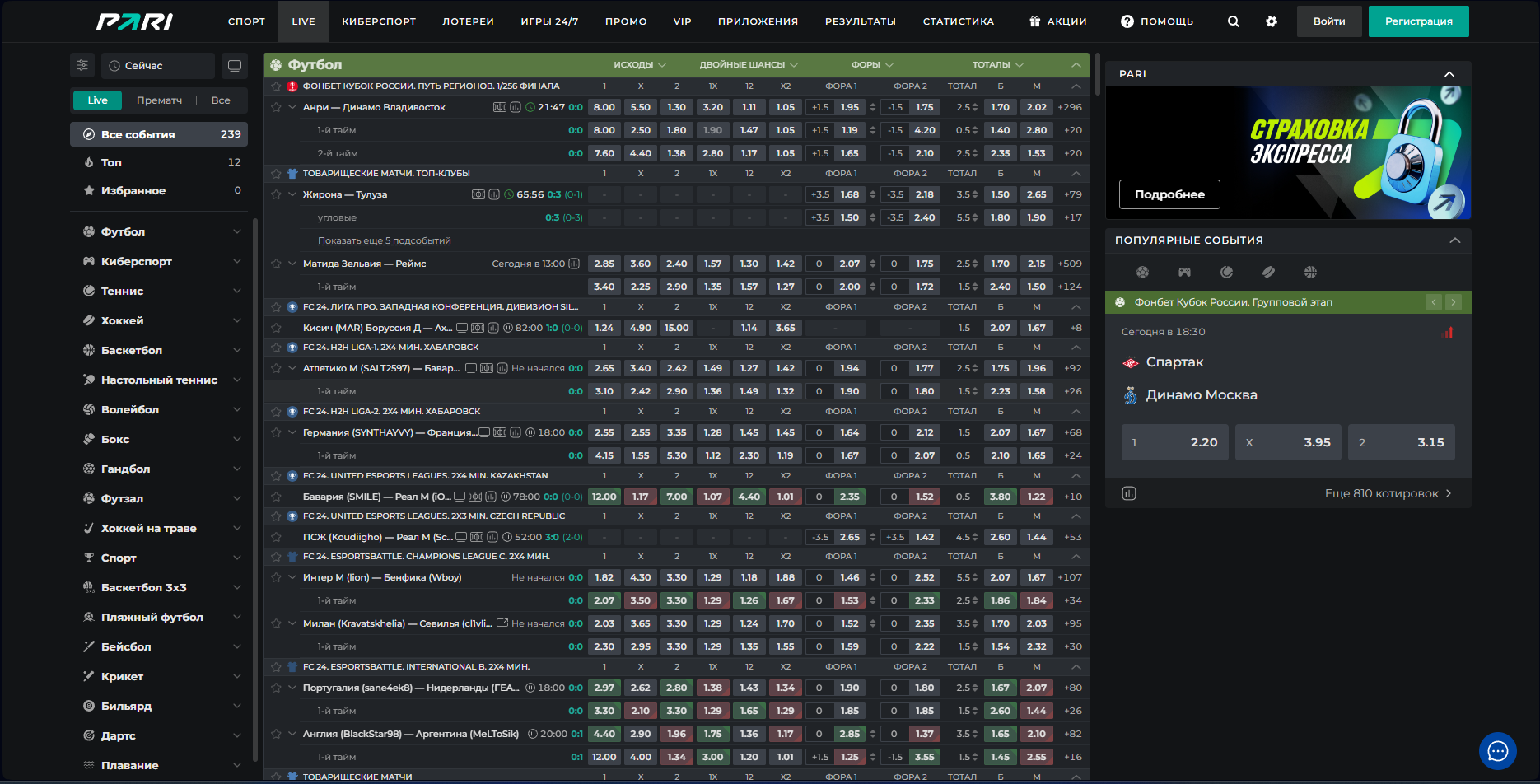Viewport: 1540px width, 784px height.
Task: Open scoreboard icon below Спартак odds
Action: [1129, 493]
